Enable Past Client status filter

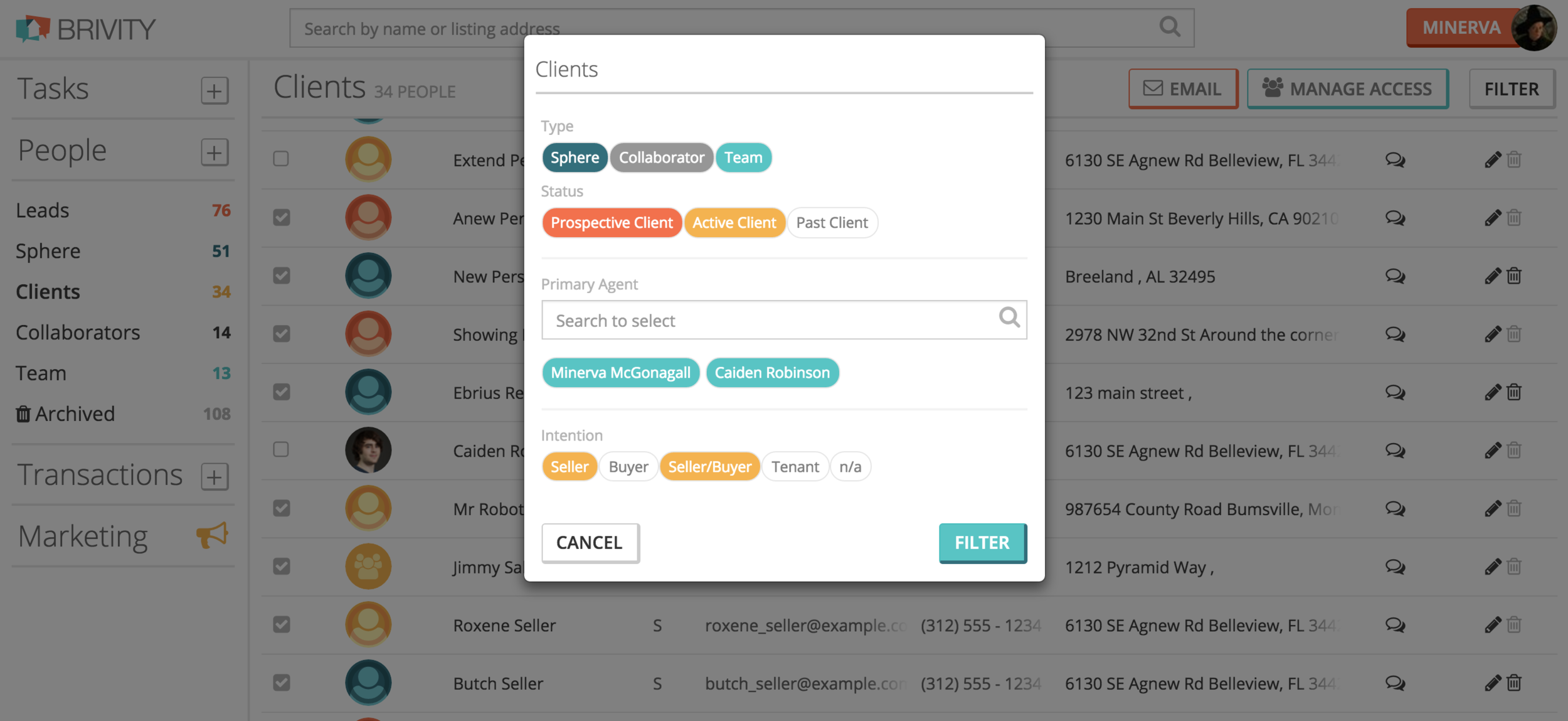[x=832, y=223]
